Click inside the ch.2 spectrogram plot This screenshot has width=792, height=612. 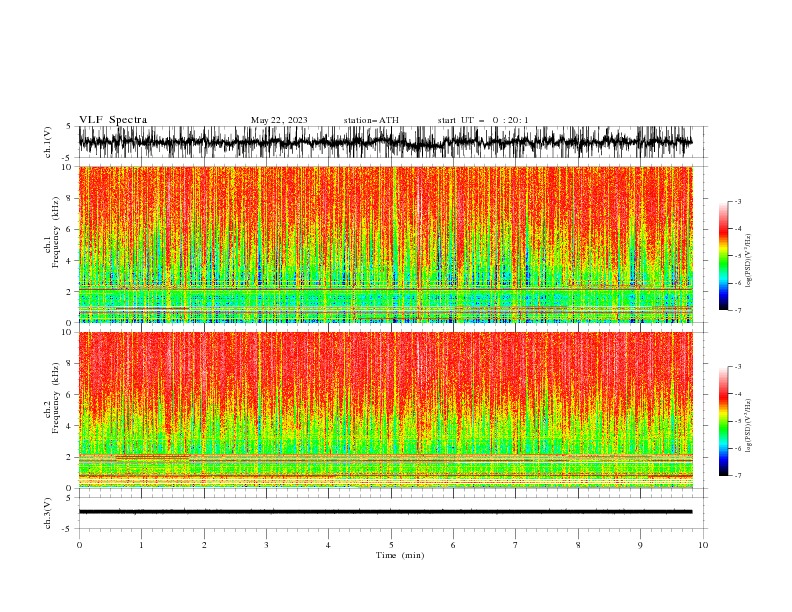click(385, 410)
